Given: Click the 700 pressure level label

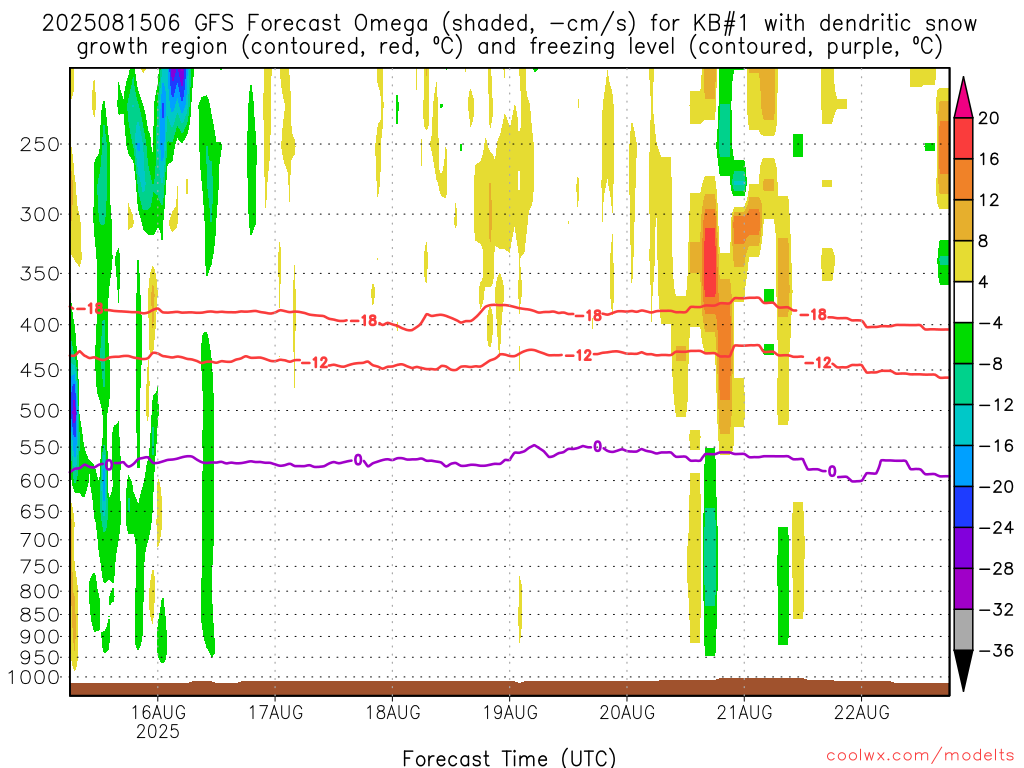Looking at the screenshot, I should point(40,540).
